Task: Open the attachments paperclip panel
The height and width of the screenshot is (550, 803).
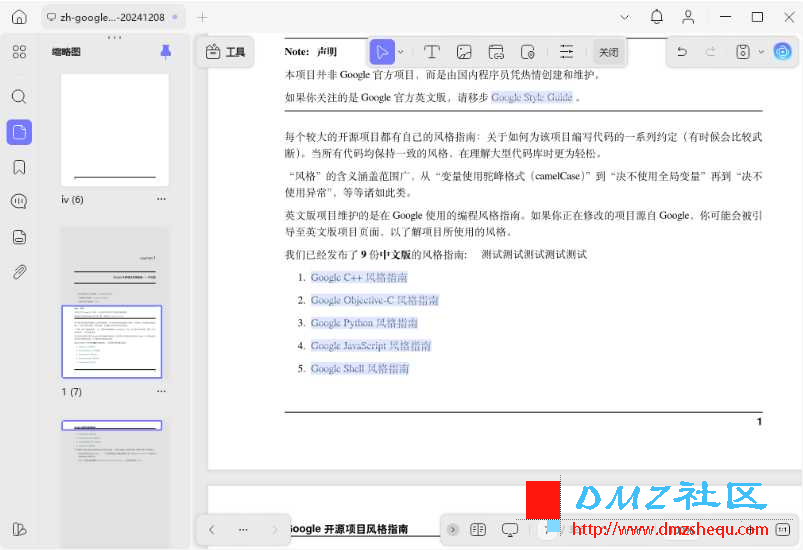Action: 19,271
